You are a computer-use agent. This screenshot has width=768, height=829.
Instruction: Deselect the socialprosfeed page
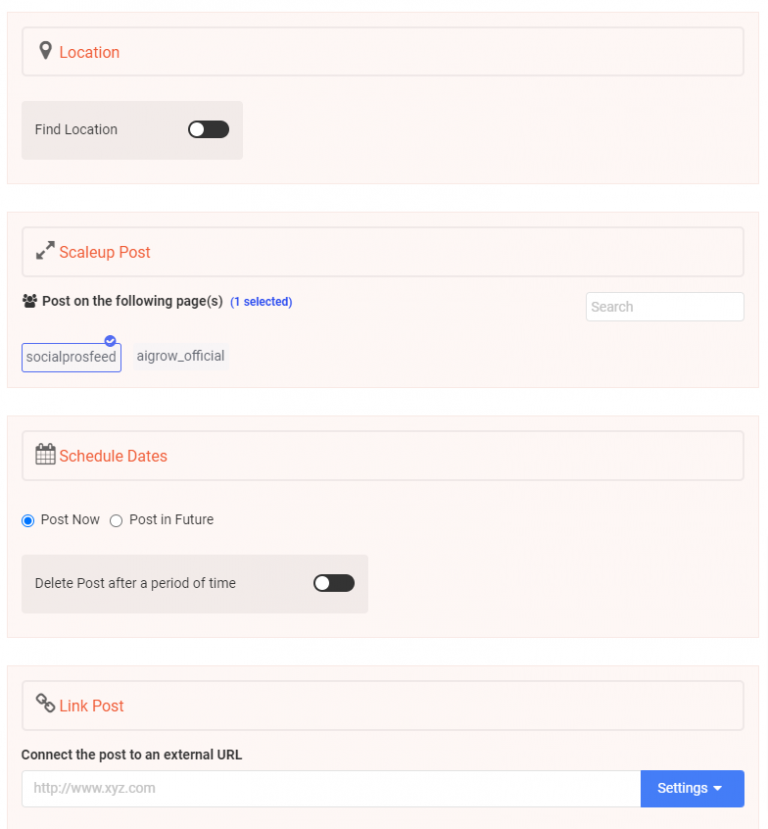71,357
